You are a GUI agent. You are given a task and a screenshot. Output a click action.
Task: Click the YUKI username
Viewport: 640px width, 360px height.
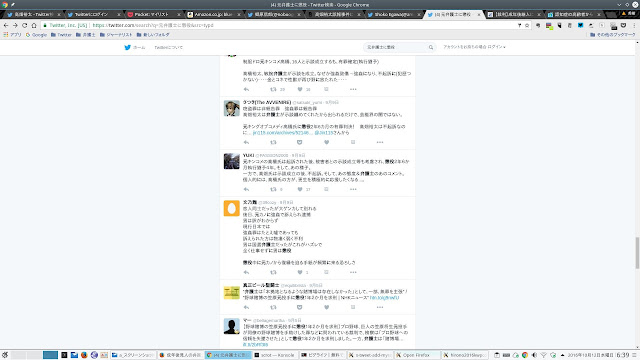[248, 156]
